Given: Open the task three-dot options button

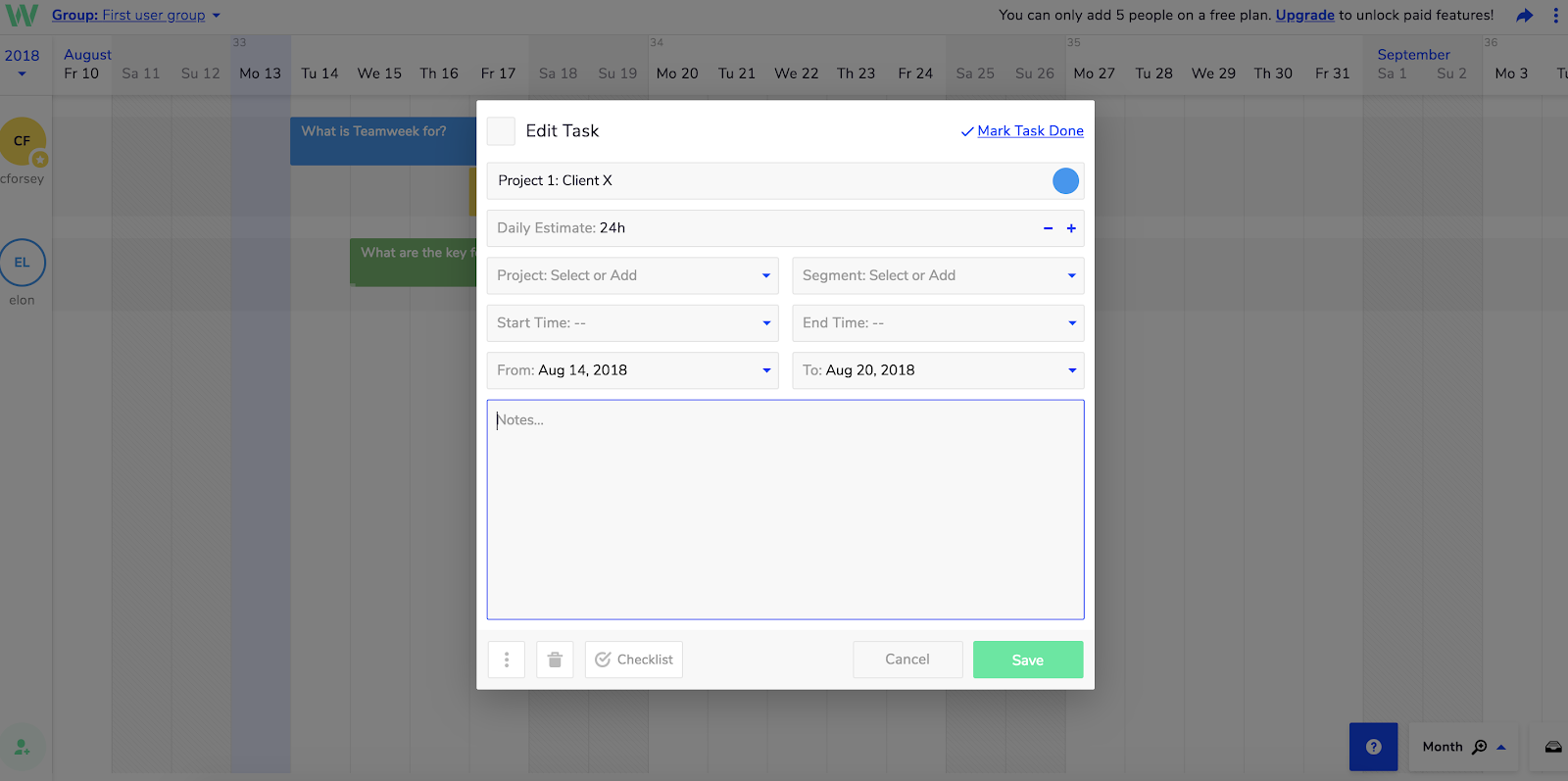Looking at the screenshot, I should tap(507, 659).
